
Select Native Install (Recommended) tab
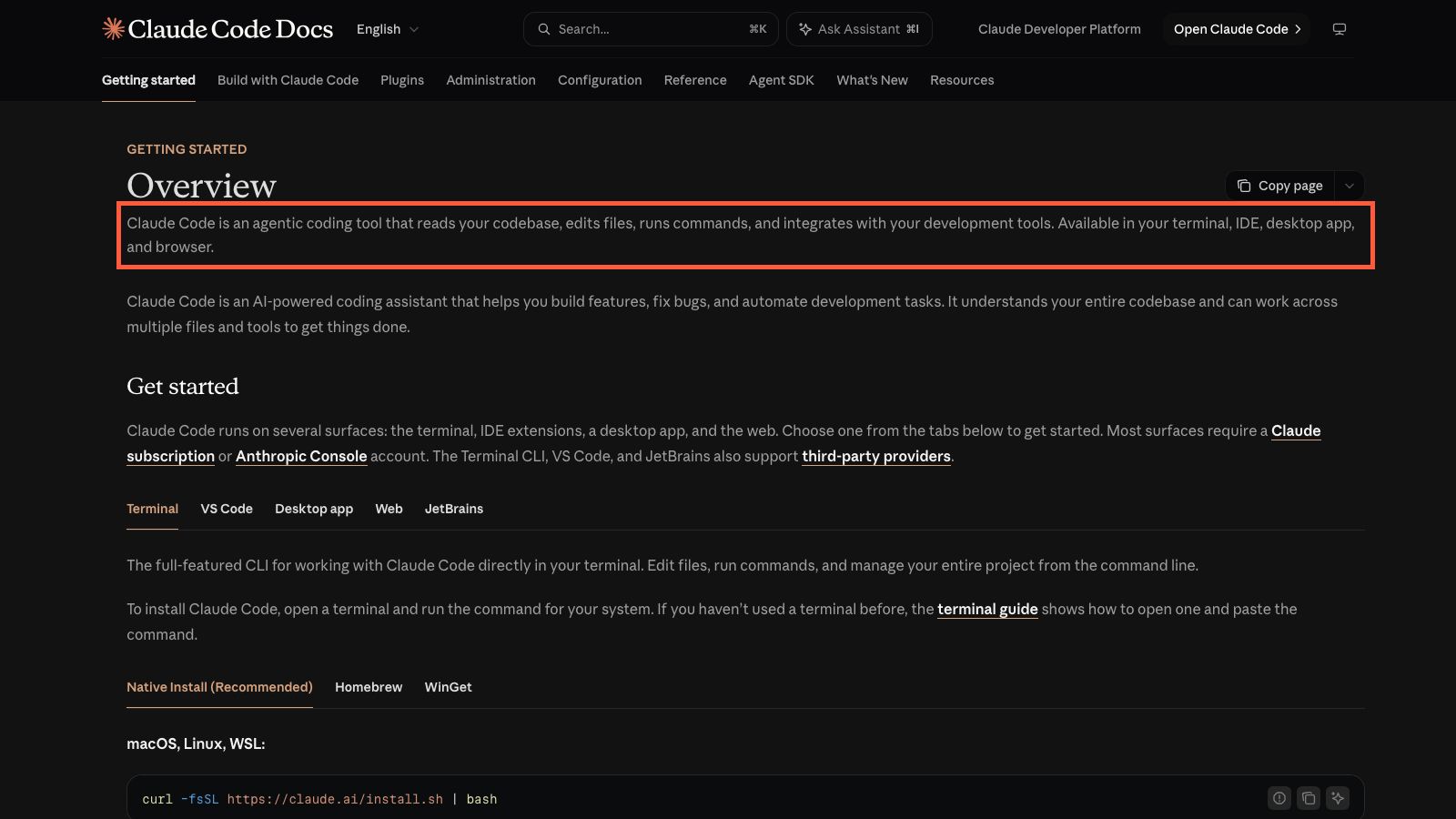coord(219,687)
